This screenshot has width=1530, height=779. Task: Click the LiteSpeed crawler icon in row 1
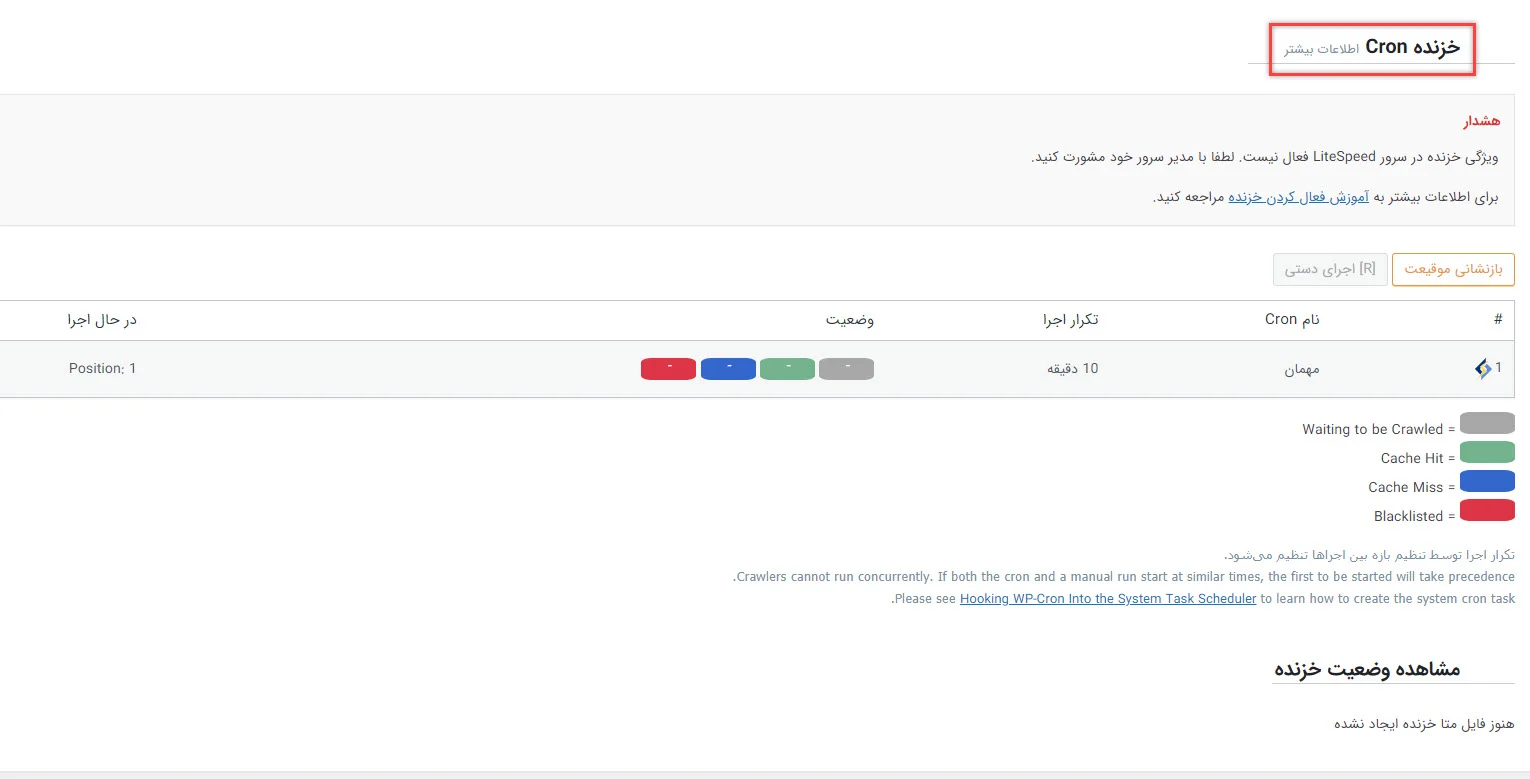pyautogui.click(x=1483, y=369)
